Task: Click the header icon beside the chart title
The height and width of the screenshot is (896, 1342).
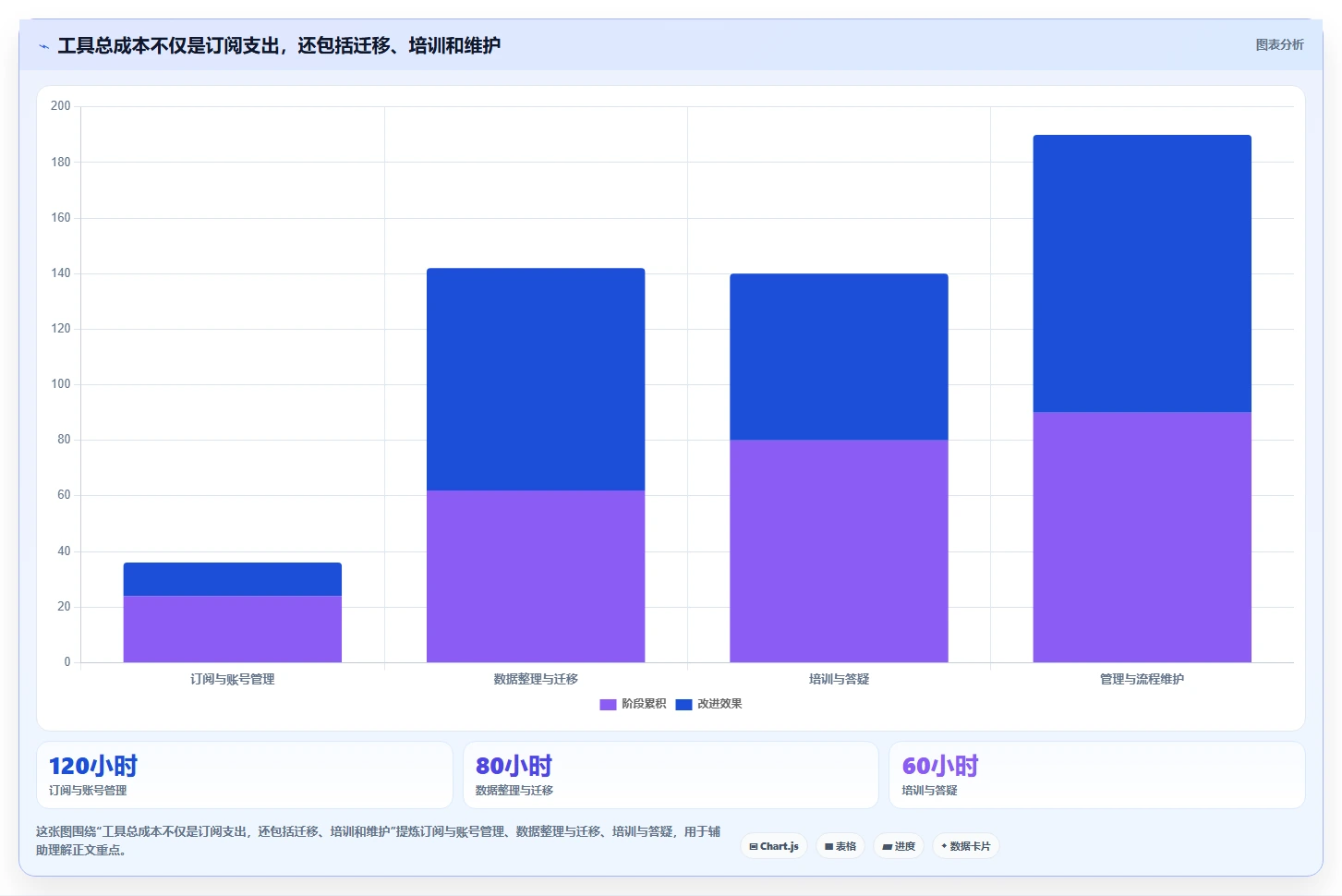Action: [43, 46]
